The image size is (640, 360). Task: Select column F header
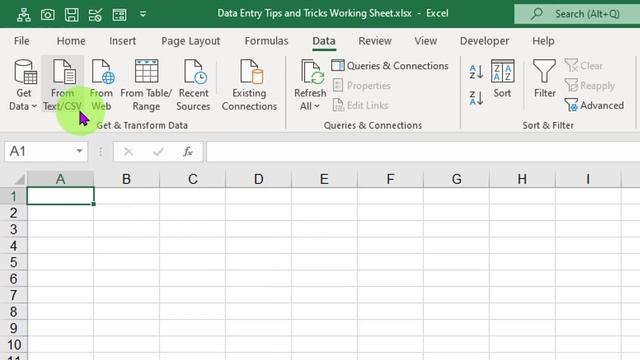pos(390,179)
